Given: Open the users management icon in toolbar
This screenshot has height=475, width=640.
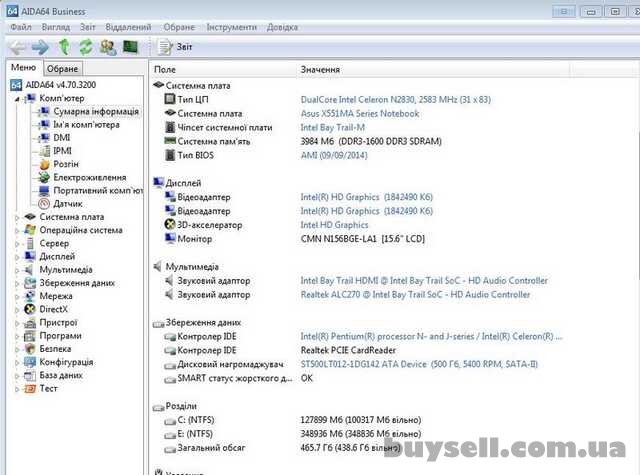Looking at the screenshot, I should point(108,47).
